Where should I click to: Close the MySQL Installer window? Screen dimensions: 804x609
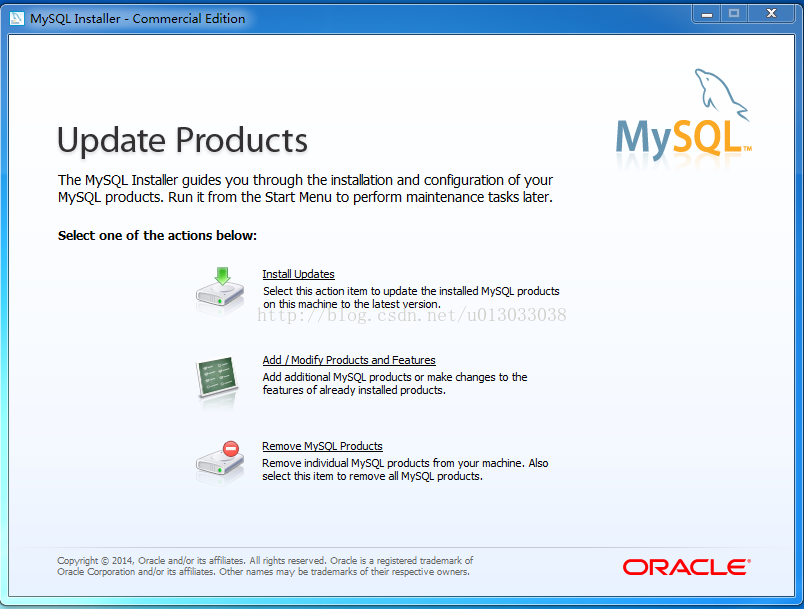pos(771,14)
